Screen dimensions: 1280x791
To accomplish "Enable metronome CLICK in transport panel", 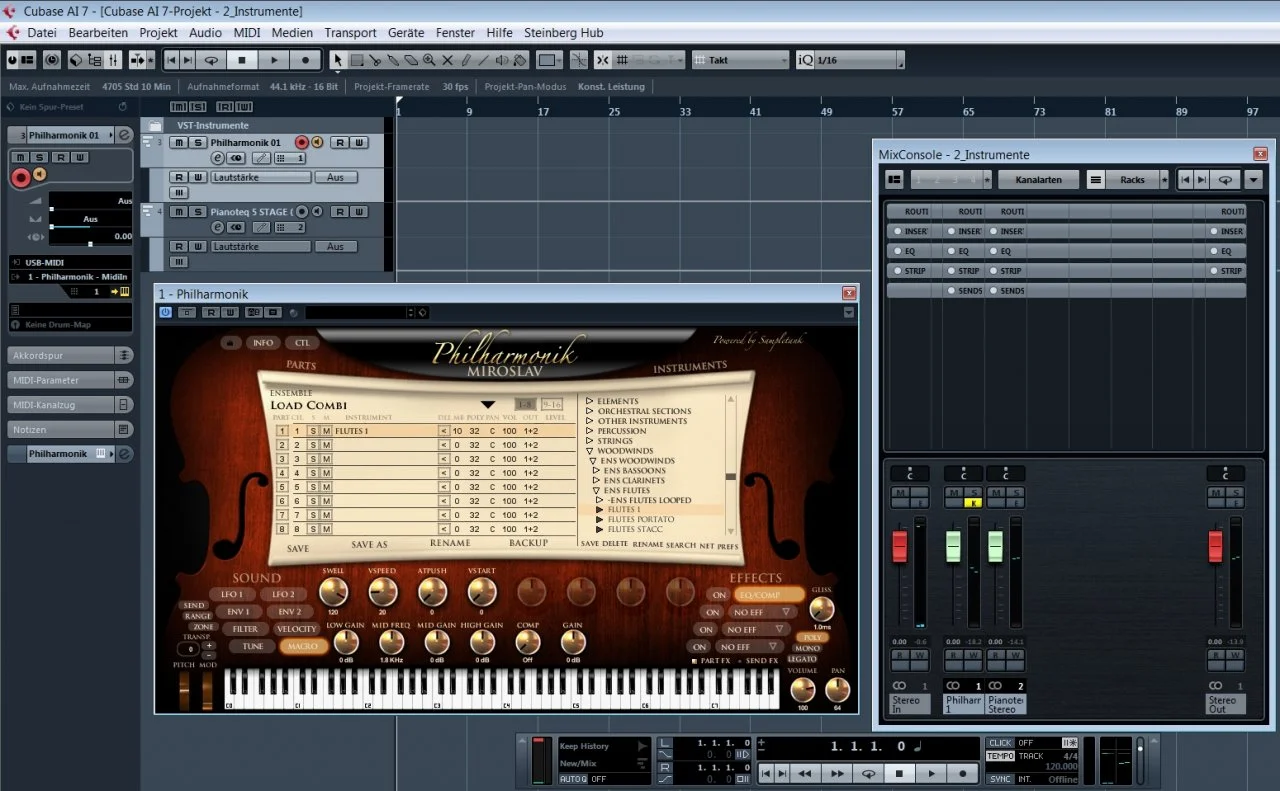I will 1000,743.
